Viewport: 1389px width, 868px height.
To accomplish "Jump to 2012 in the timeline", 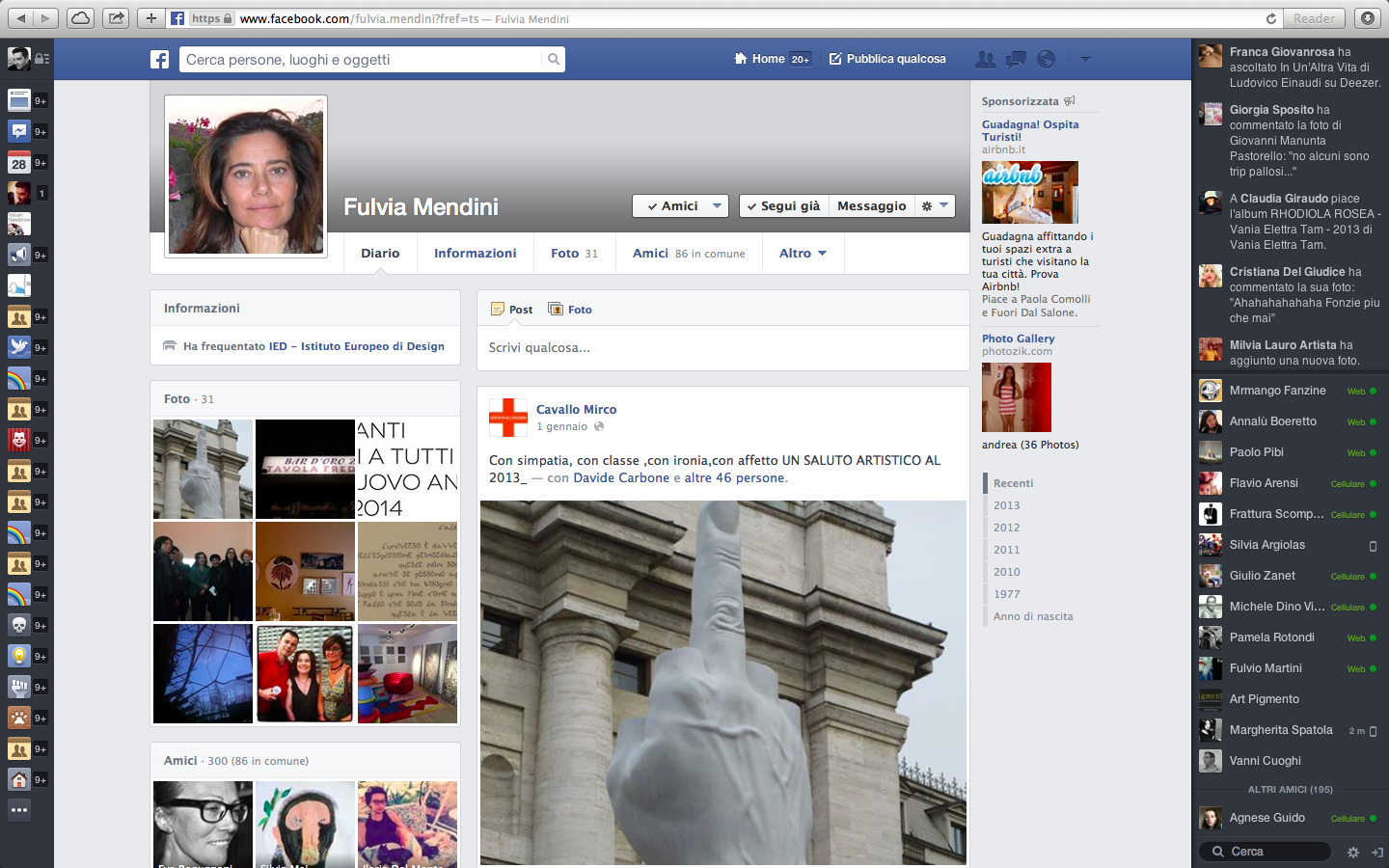I will pyautogui.click(x=1006, y=528).
